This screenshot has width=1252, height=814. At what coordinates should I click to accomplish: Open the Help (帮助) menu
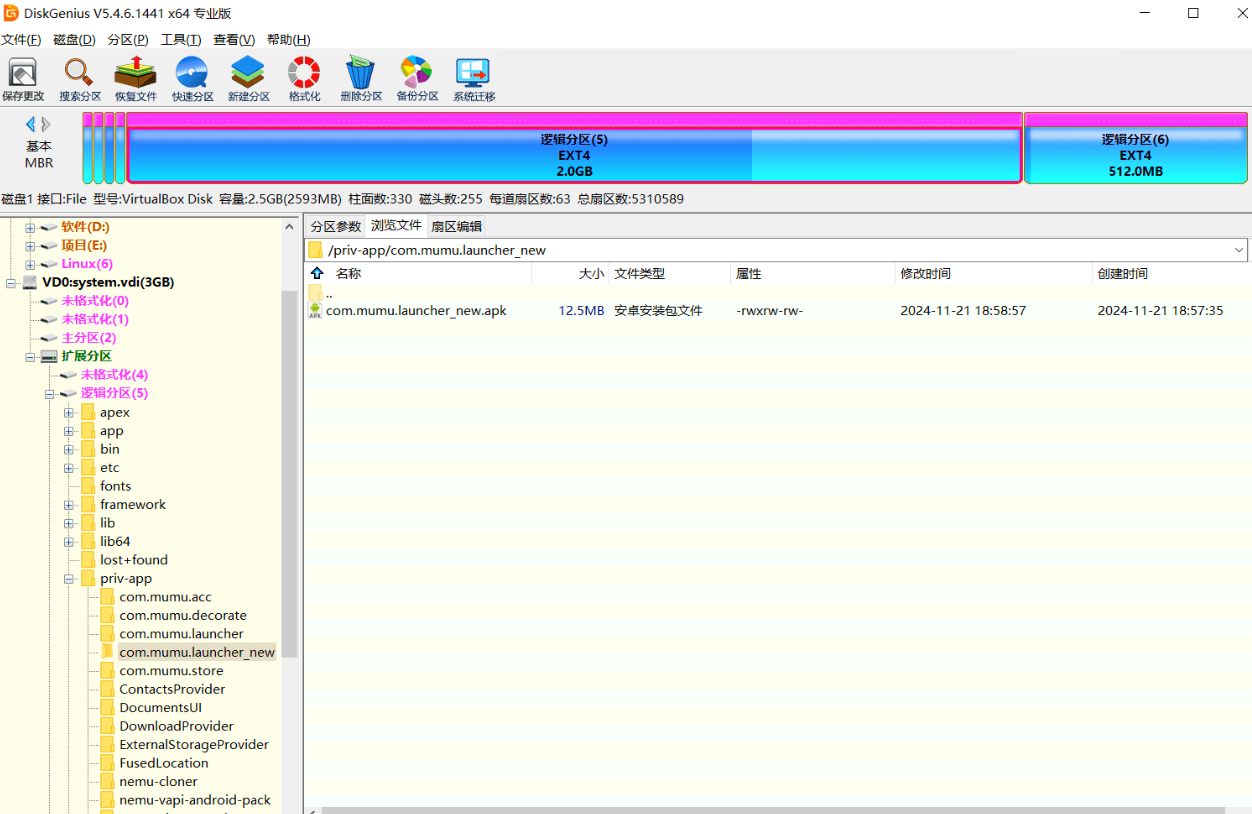point(289,40)
